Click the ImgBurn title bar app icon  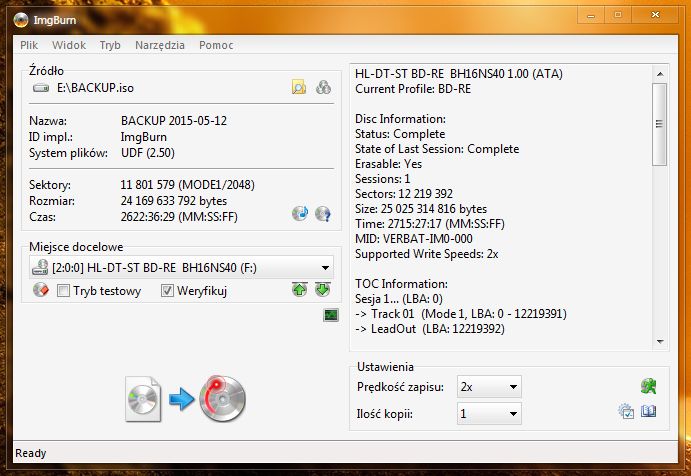[21, 20]
